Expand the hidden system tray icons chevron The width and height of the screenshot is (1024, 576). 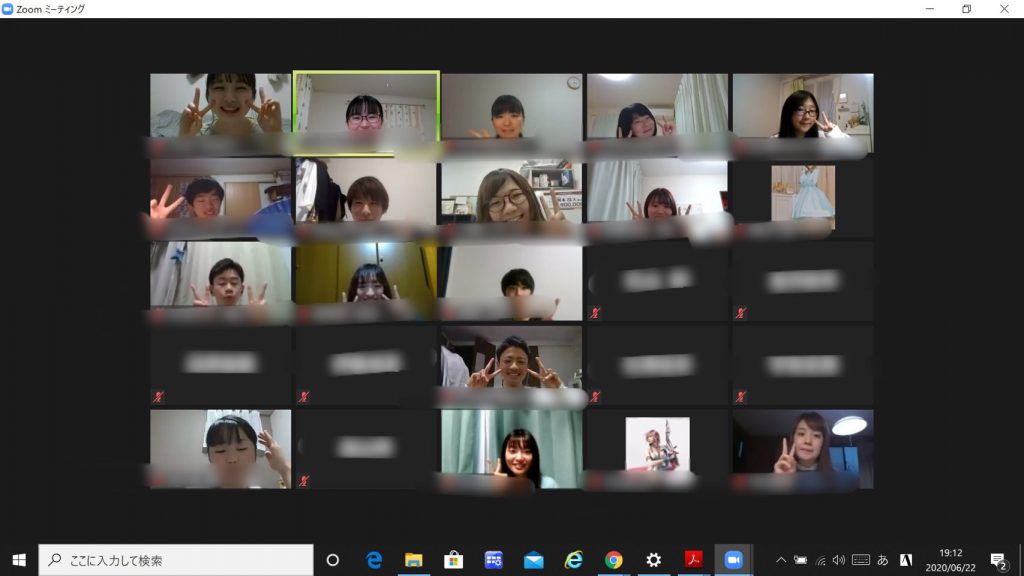[781, 560]
